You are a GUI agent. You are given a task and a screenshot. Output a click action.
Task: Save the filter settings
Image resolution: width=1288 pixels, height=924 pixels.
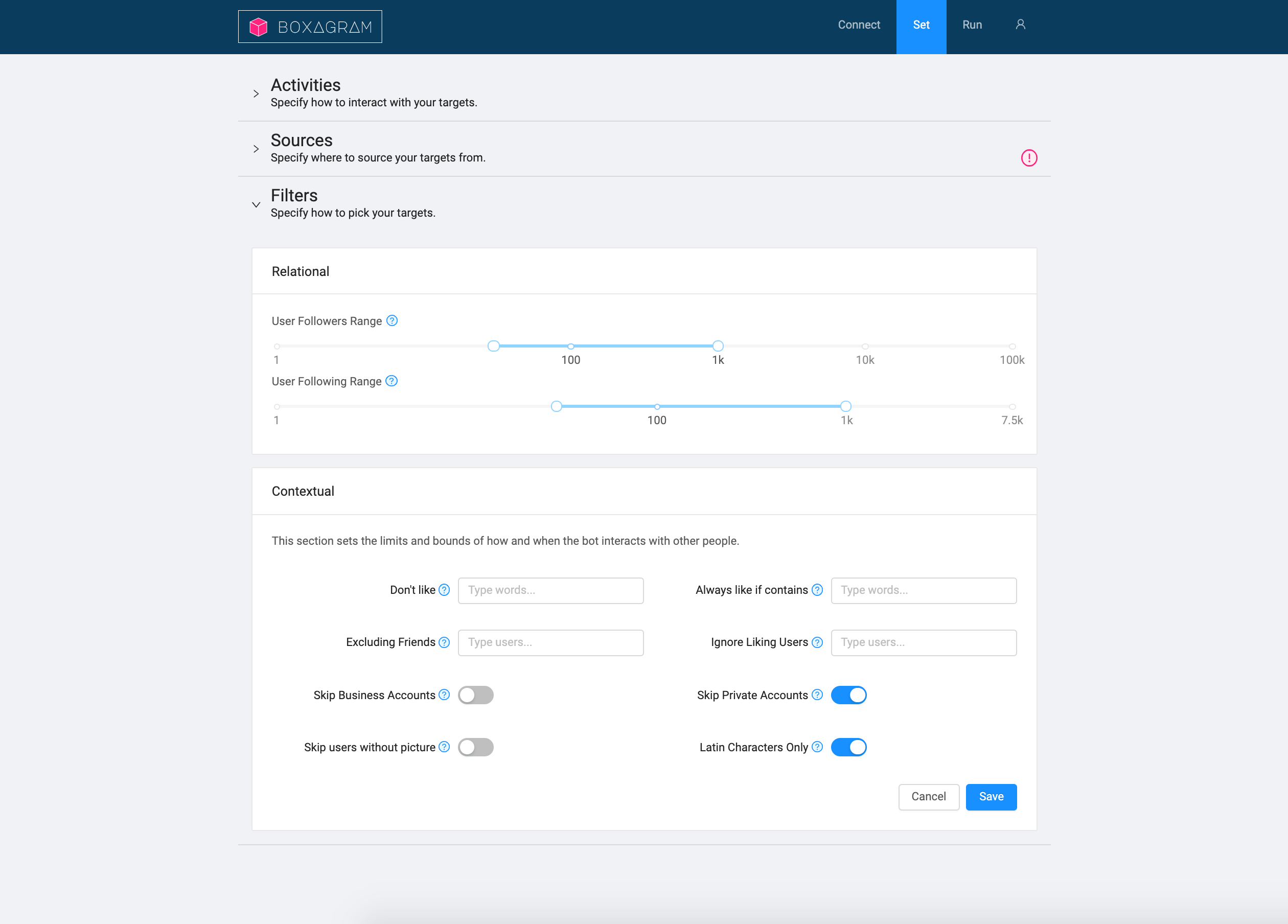click(991, 797)
